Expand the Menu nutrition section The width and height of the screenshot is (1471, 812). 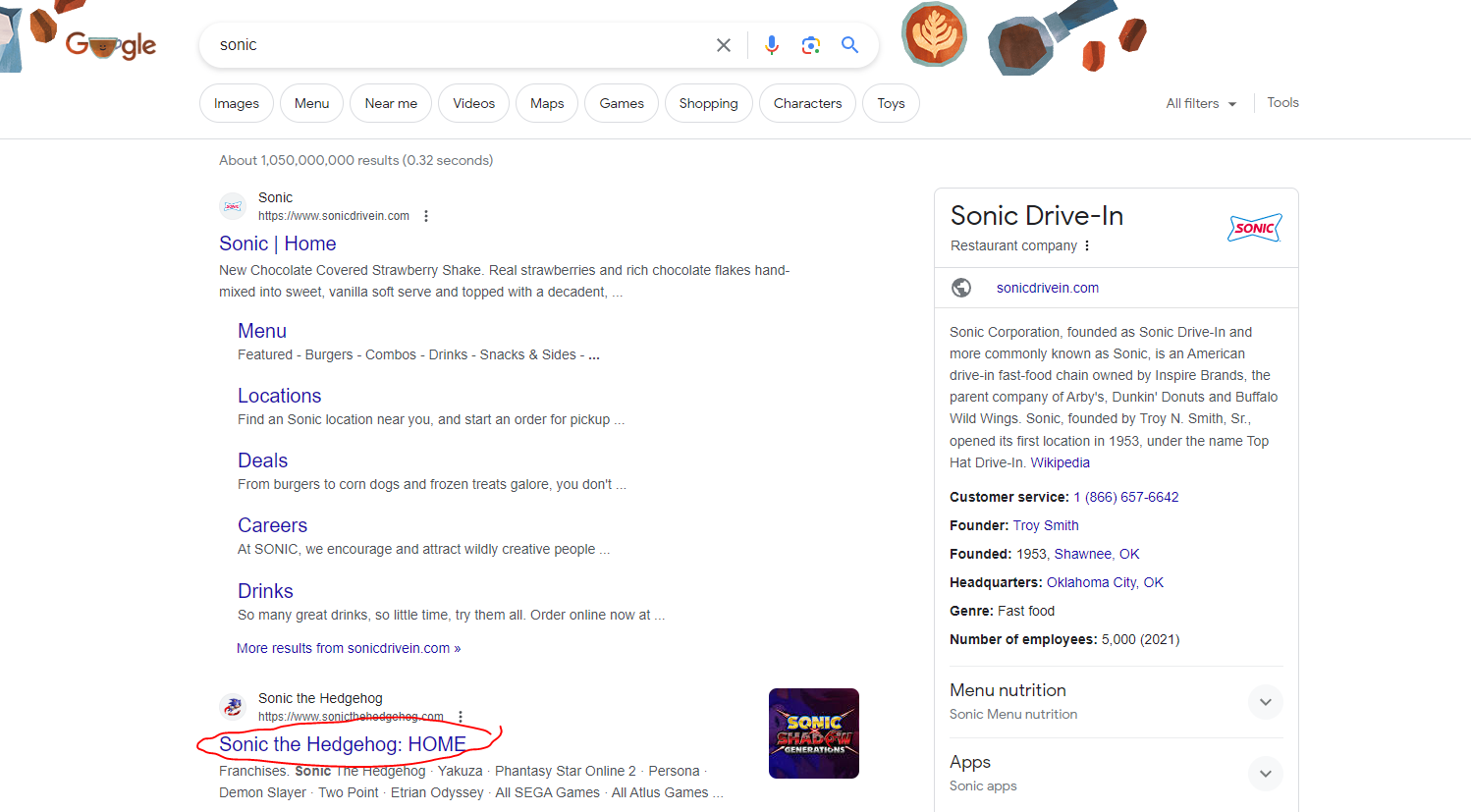pos(1265,702)
